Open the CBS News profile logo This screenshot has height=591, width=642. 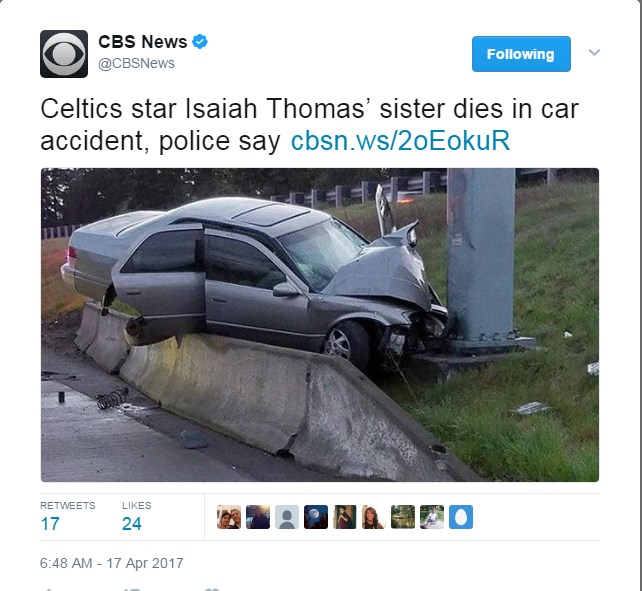64,54
